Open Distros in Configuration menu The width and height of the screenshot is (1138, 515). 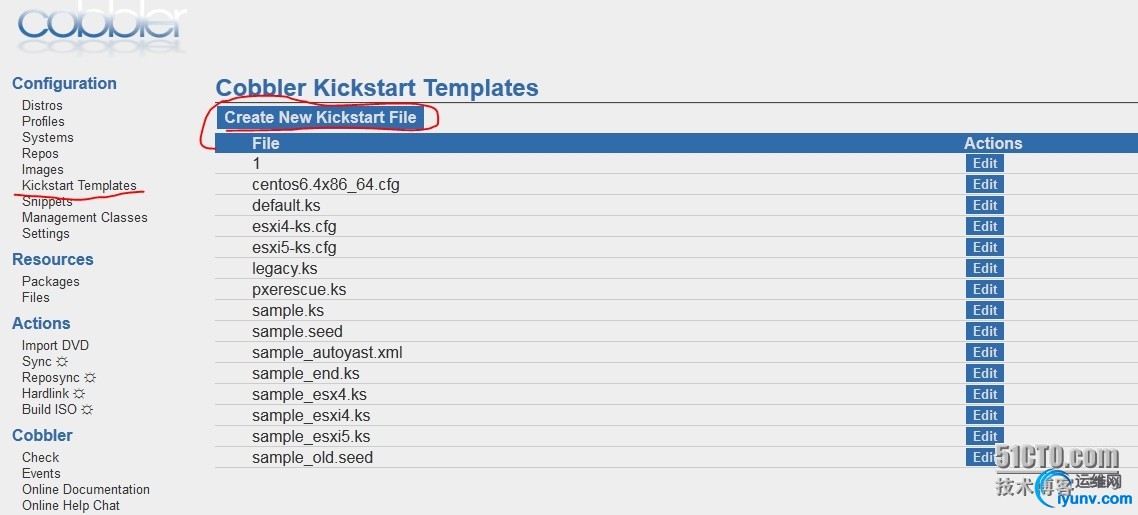[x=42, y=105]
